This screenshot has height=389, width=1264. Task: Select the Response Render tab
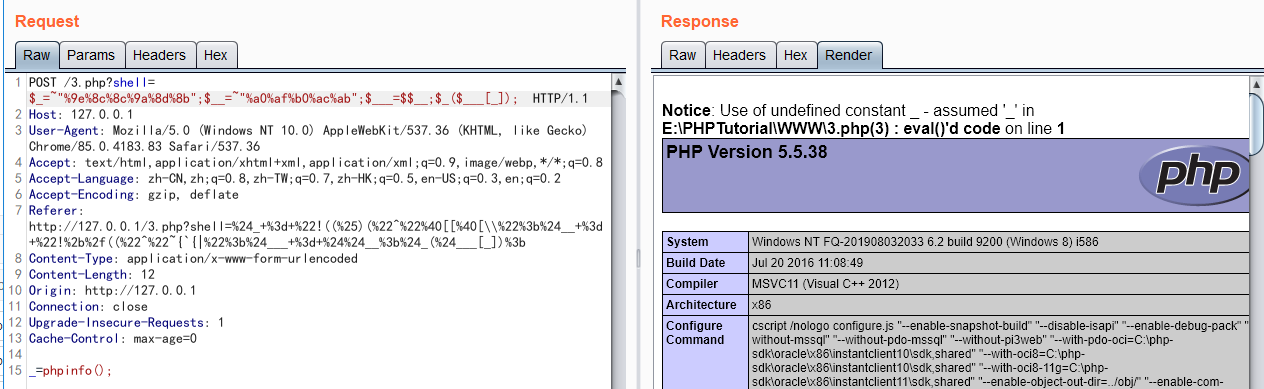(x=849, y=55)
